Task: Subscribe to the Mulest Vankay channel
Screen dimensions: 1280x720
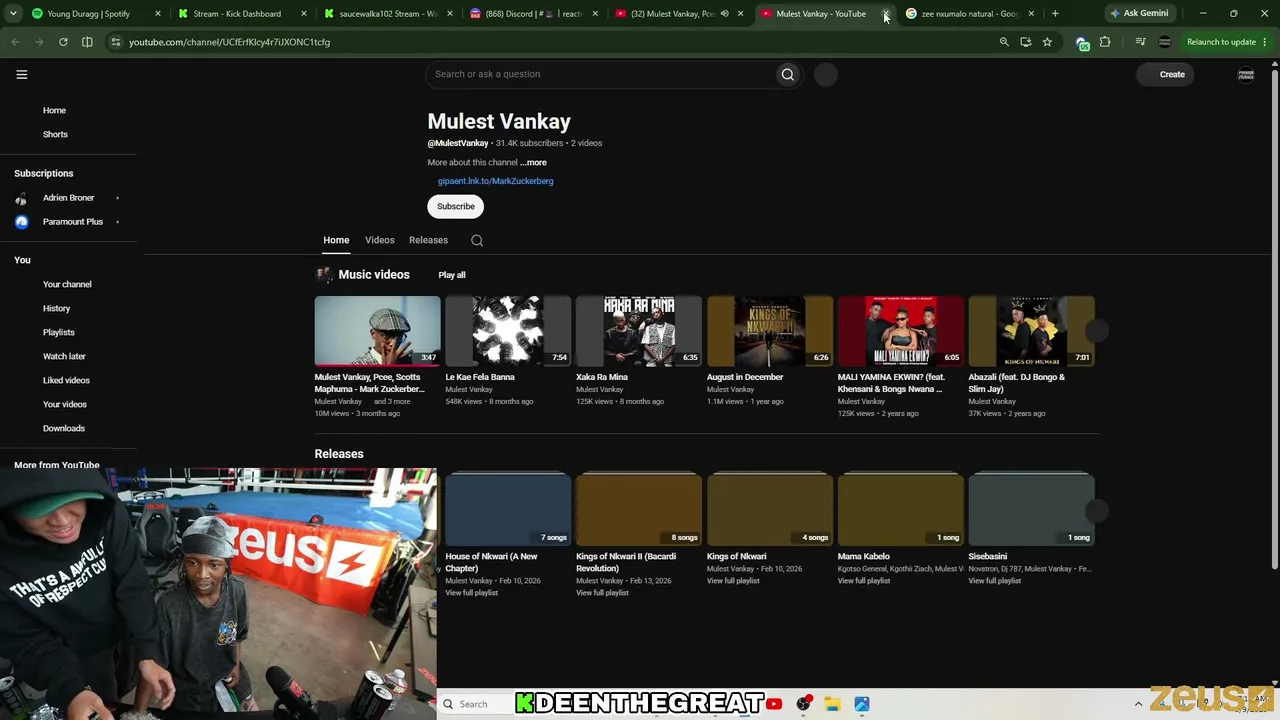Action: point(456,206)
